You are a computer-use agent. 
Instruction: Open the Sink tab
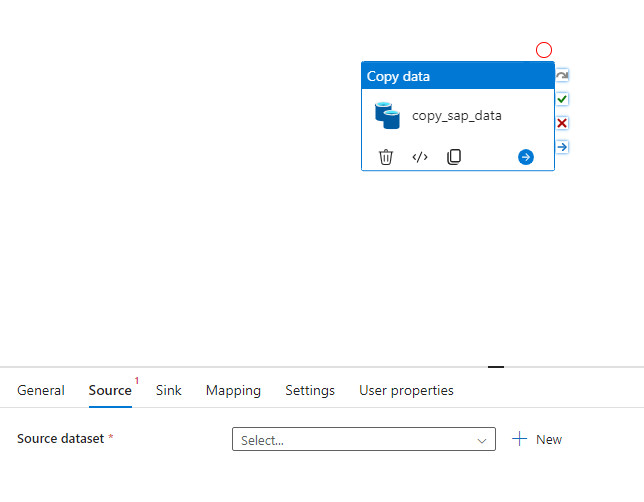[x=168, y=390]
